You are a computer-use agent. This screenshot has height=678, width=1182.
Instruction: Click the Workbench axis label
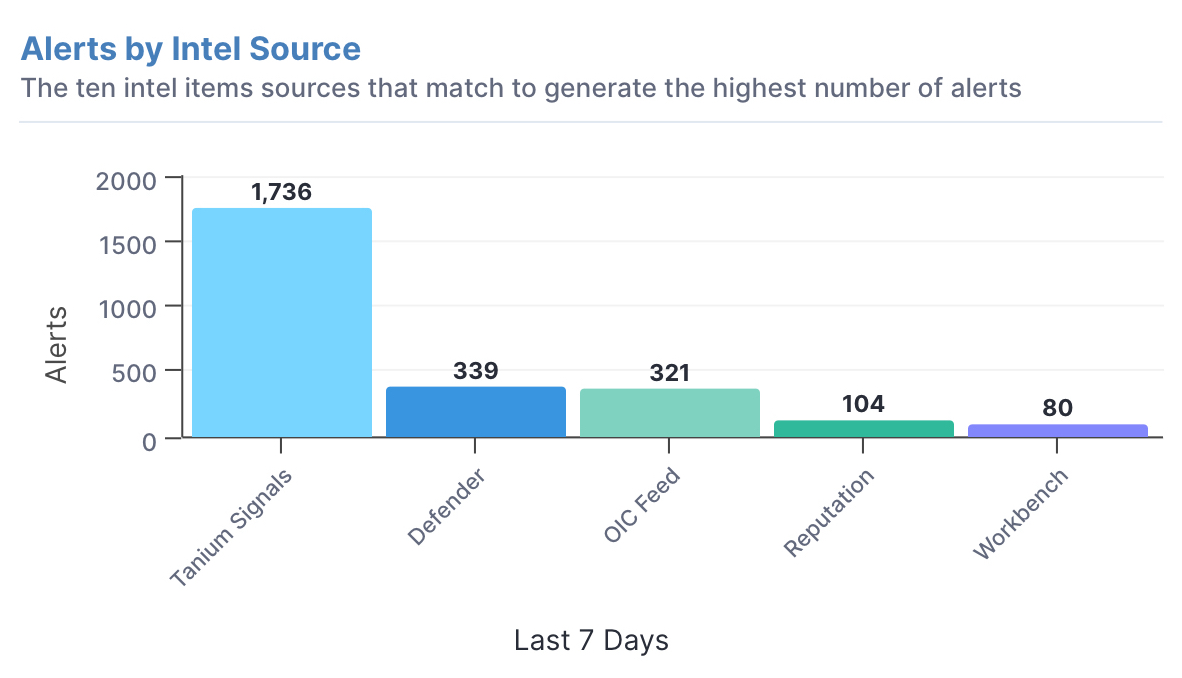coord(1021,514)
